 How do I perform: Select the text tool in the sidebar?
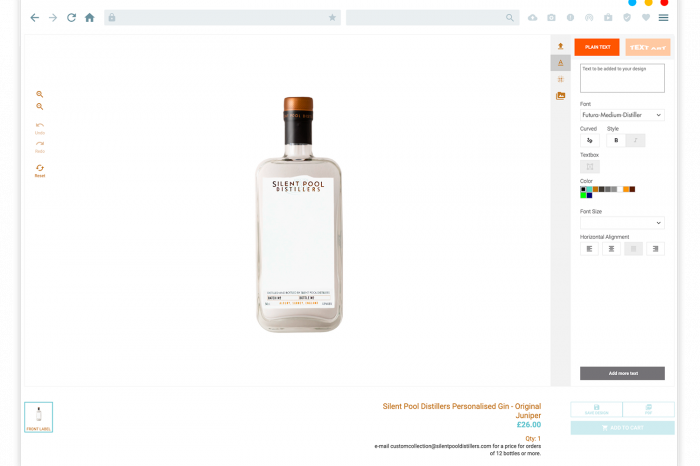pos(560,63)
